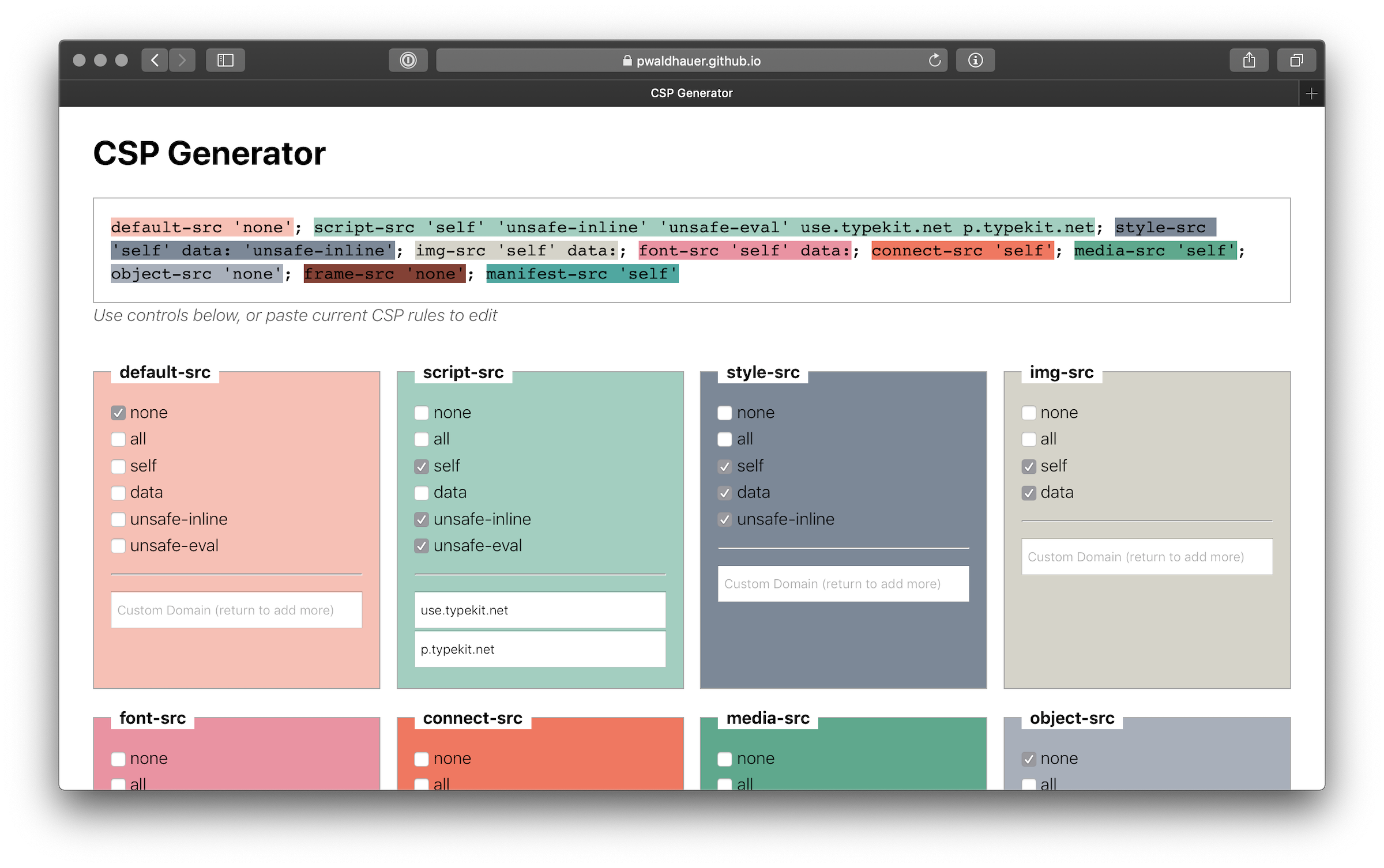Uncheck none in default-src
The height and width of the screenshot is (868, 1384).
click(x=118, y=413)
